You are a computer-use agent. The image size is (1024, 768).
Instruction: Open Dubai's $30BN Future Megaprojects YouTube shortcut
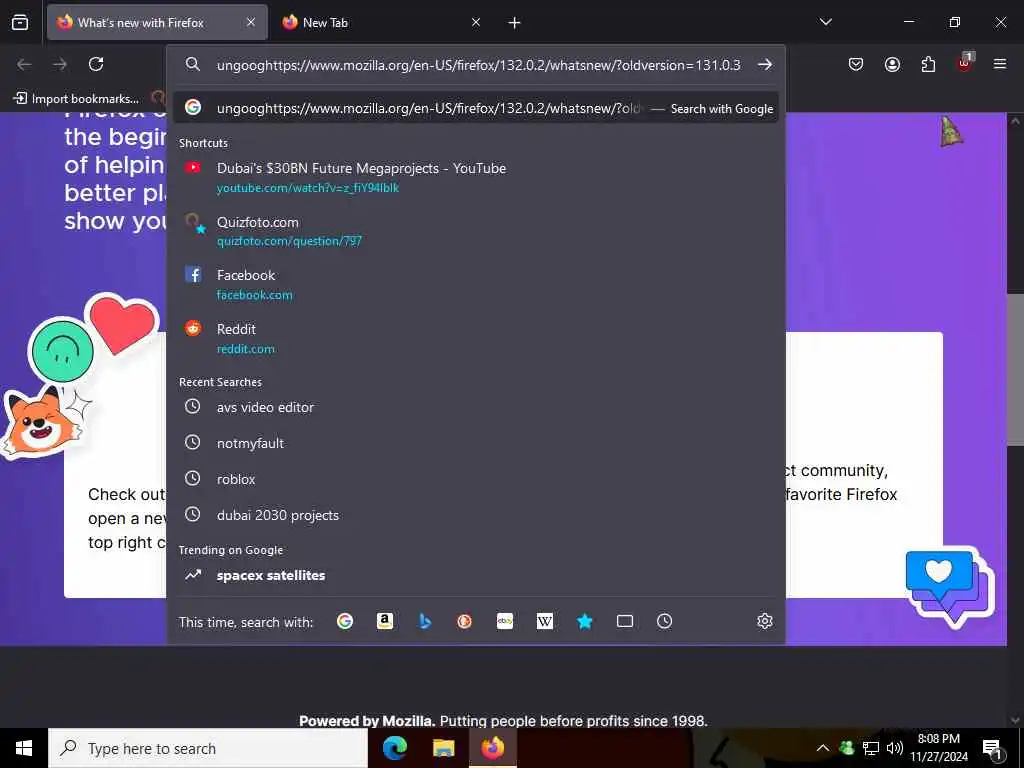click(476, 177)
